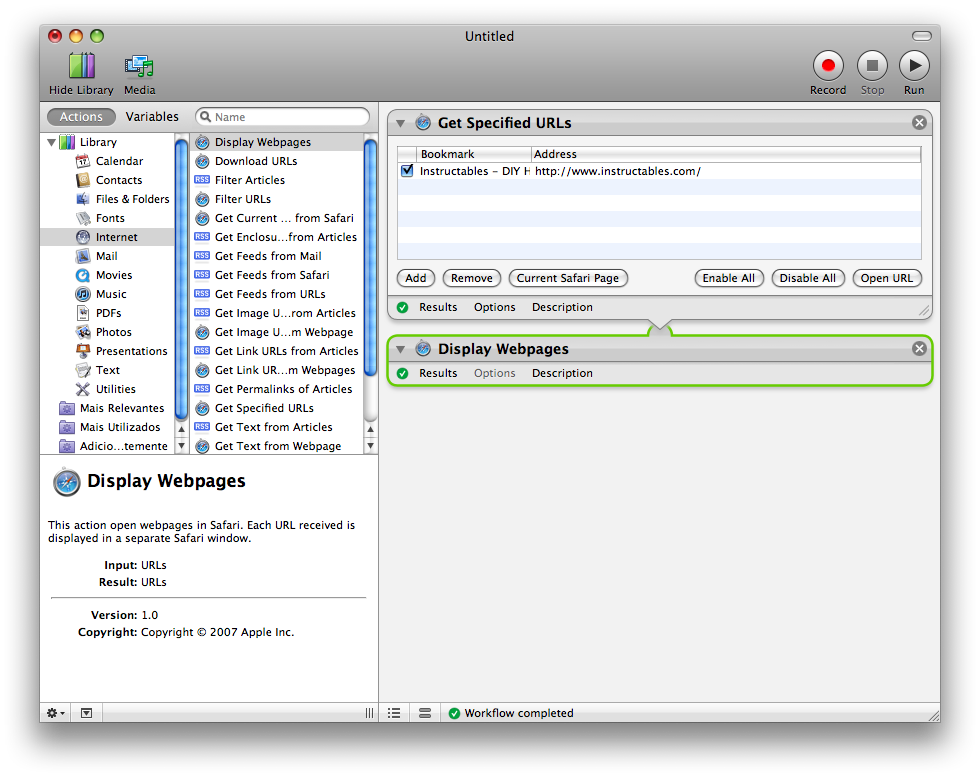The image size is (980, 777).
Task: Click Disable All button
Action: point(808,278)
